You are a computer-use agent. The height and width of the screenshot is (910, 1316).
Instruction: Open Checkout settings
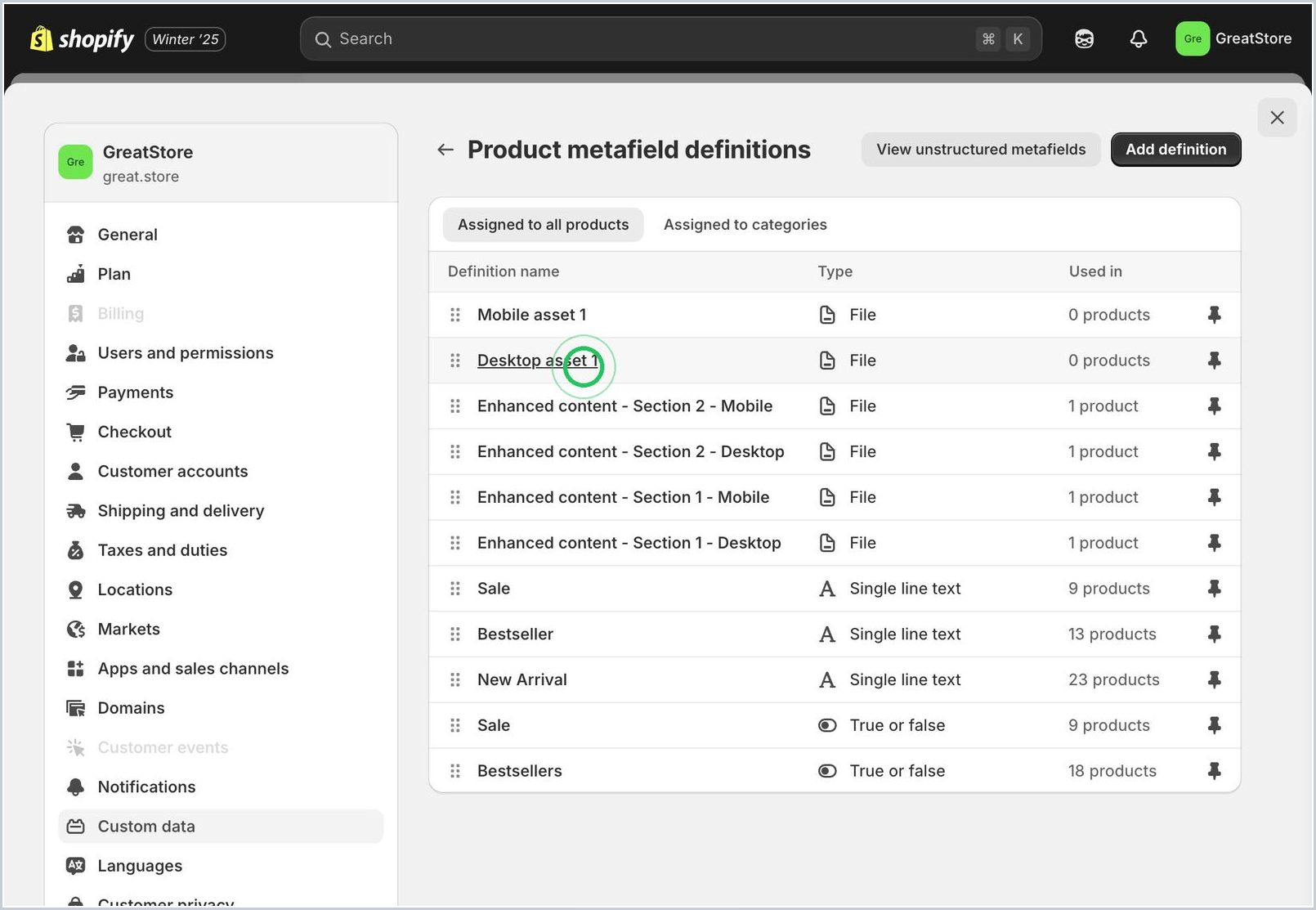(x=221, y=432)
